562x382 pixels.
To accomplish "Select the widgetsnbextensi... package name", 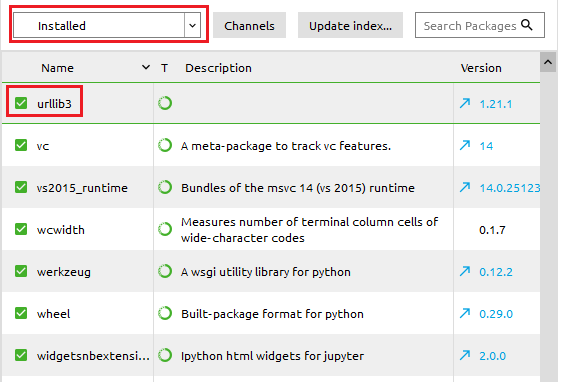I will [x=93, y=356].
